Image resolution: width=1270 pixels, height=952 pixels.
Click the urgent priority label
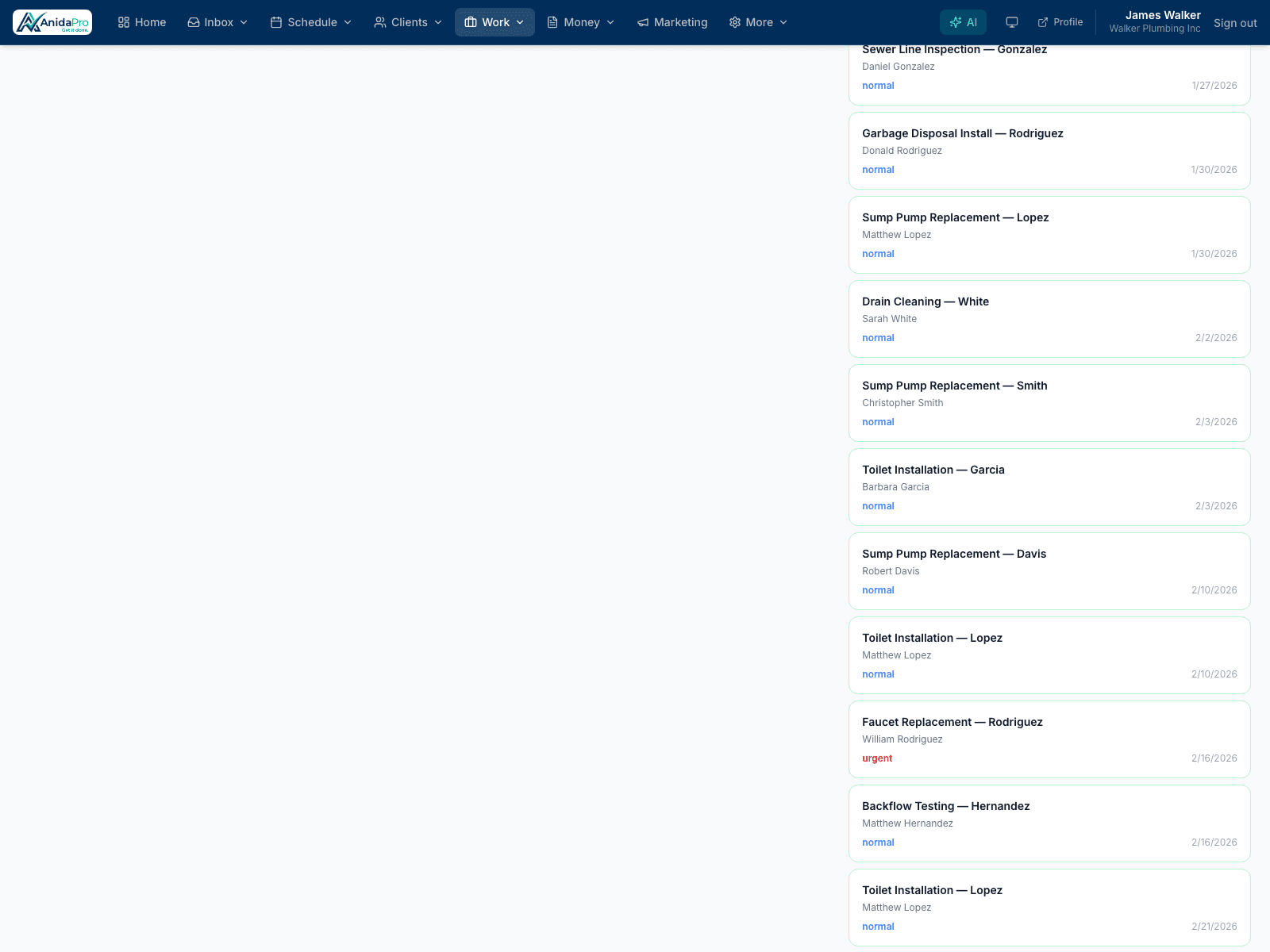click(x=877, y=758)
